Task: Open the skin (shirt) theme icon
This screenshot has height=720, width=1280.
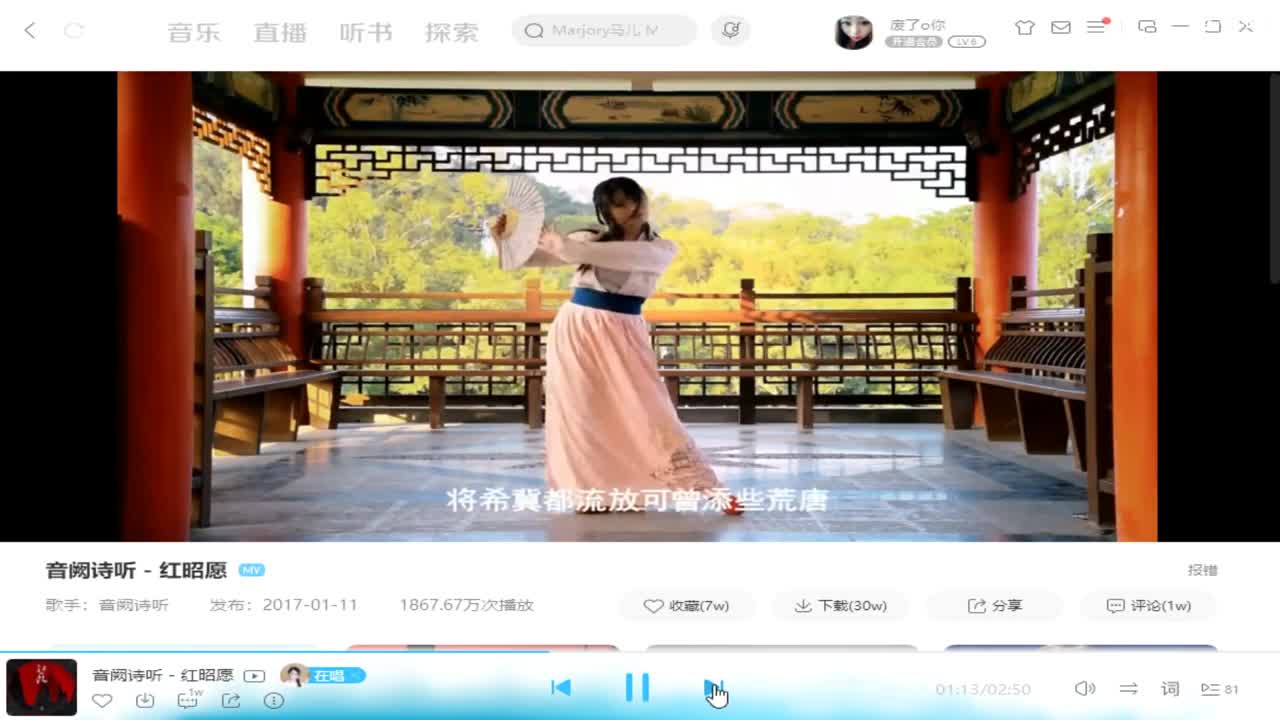Action: (1025, 28)
